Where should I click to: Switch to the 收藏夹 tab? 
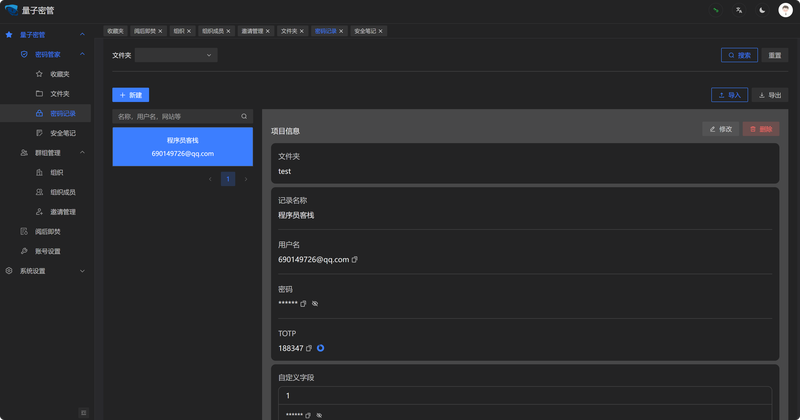coord(115,31)
